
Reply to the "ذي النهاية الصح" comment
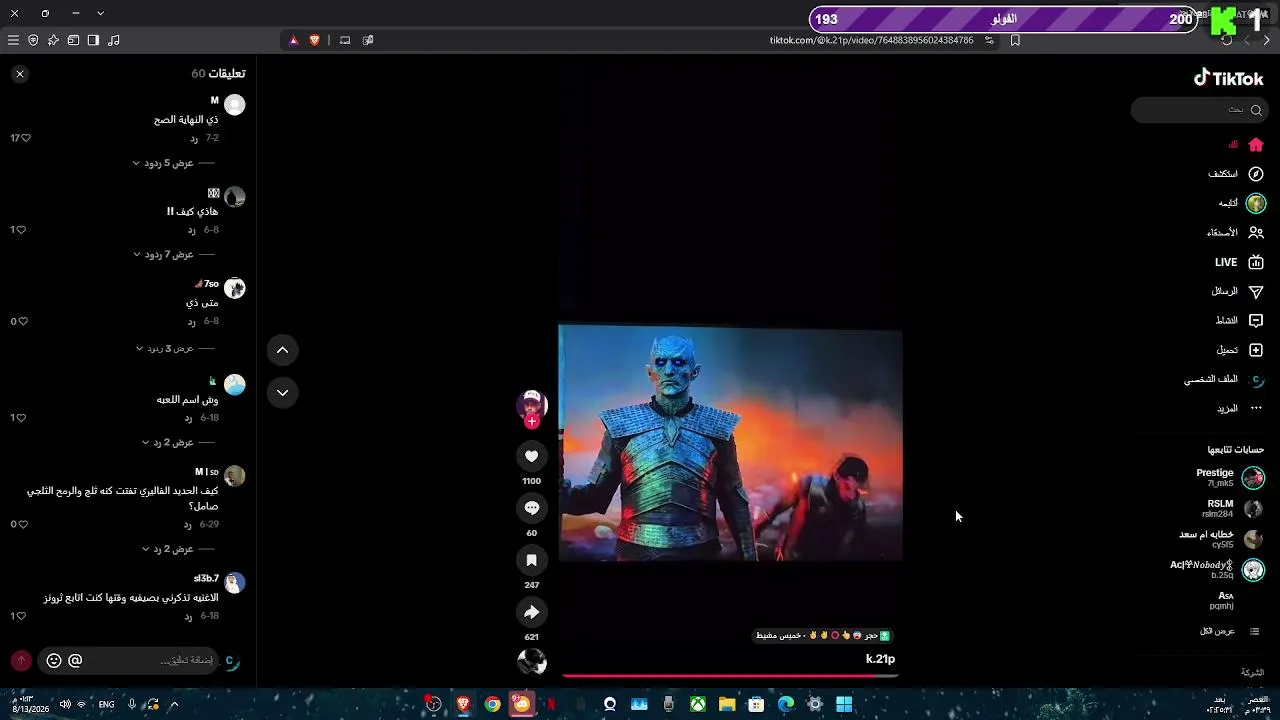[194, 138]
